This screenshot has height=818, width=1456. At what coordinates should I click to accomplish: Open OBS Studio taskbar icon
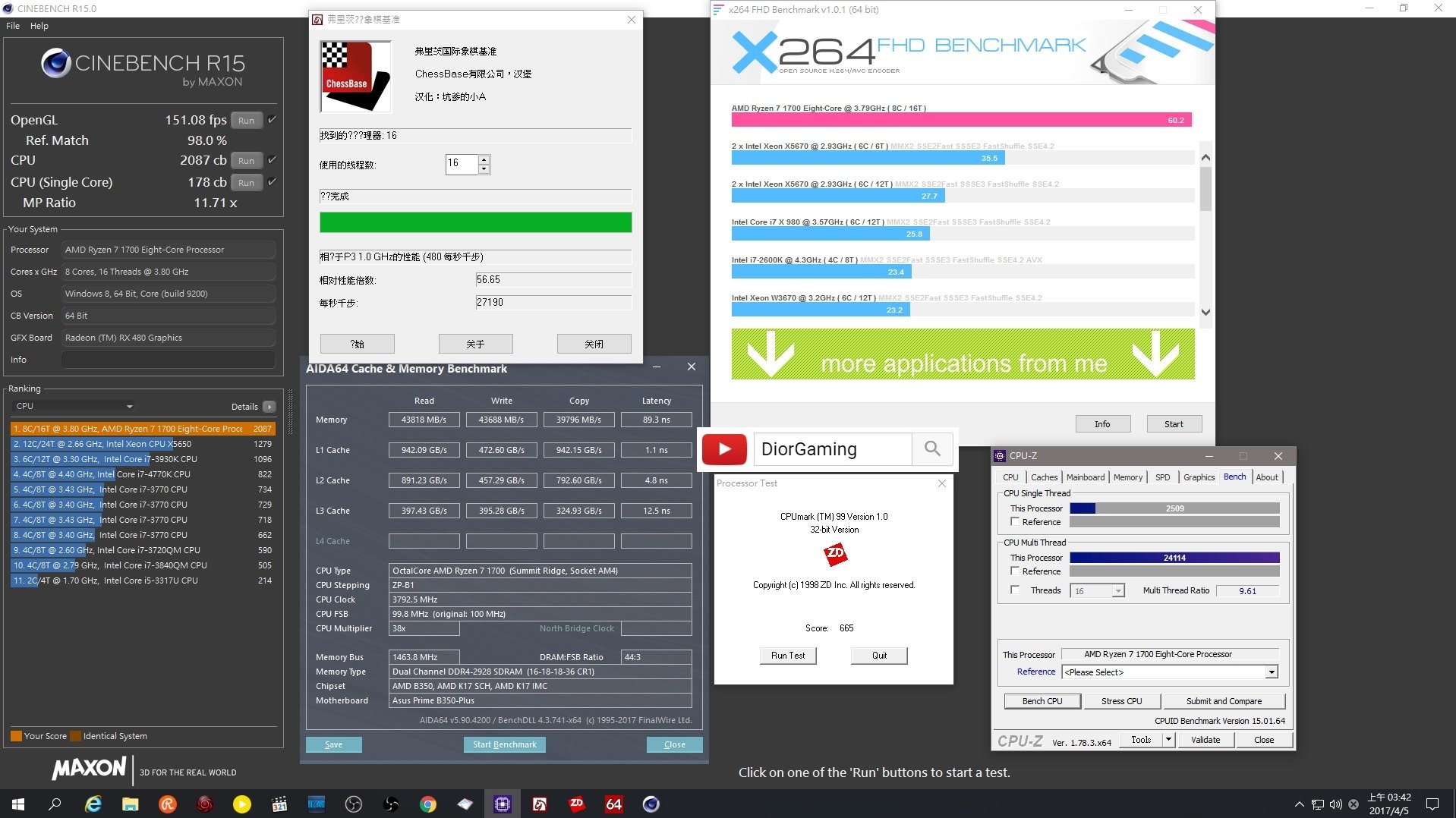coord(353,804)
